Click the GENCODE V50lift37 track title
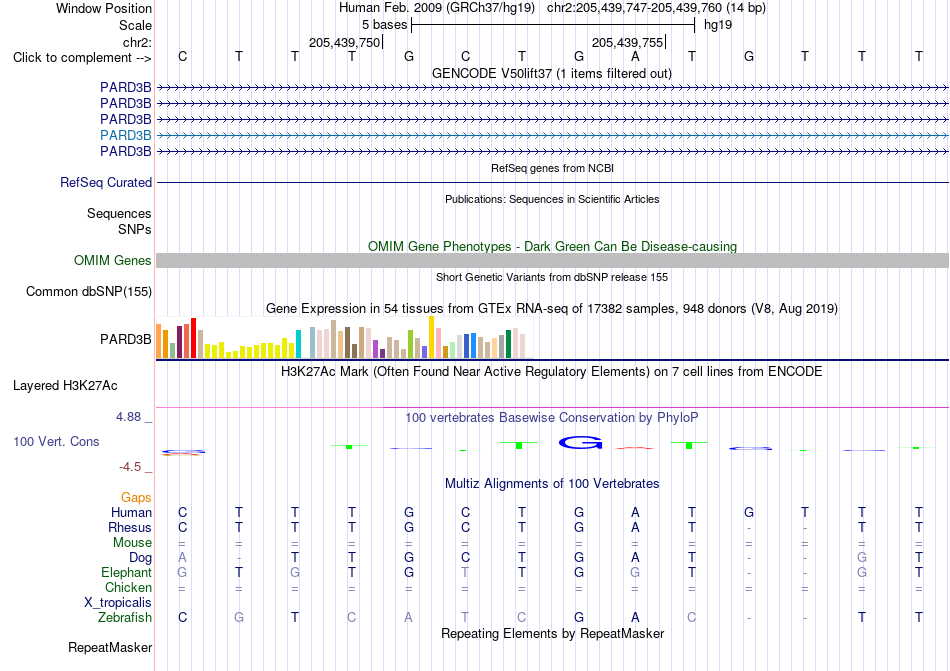Viewport: 950px width, 671px height. point(551,73)
